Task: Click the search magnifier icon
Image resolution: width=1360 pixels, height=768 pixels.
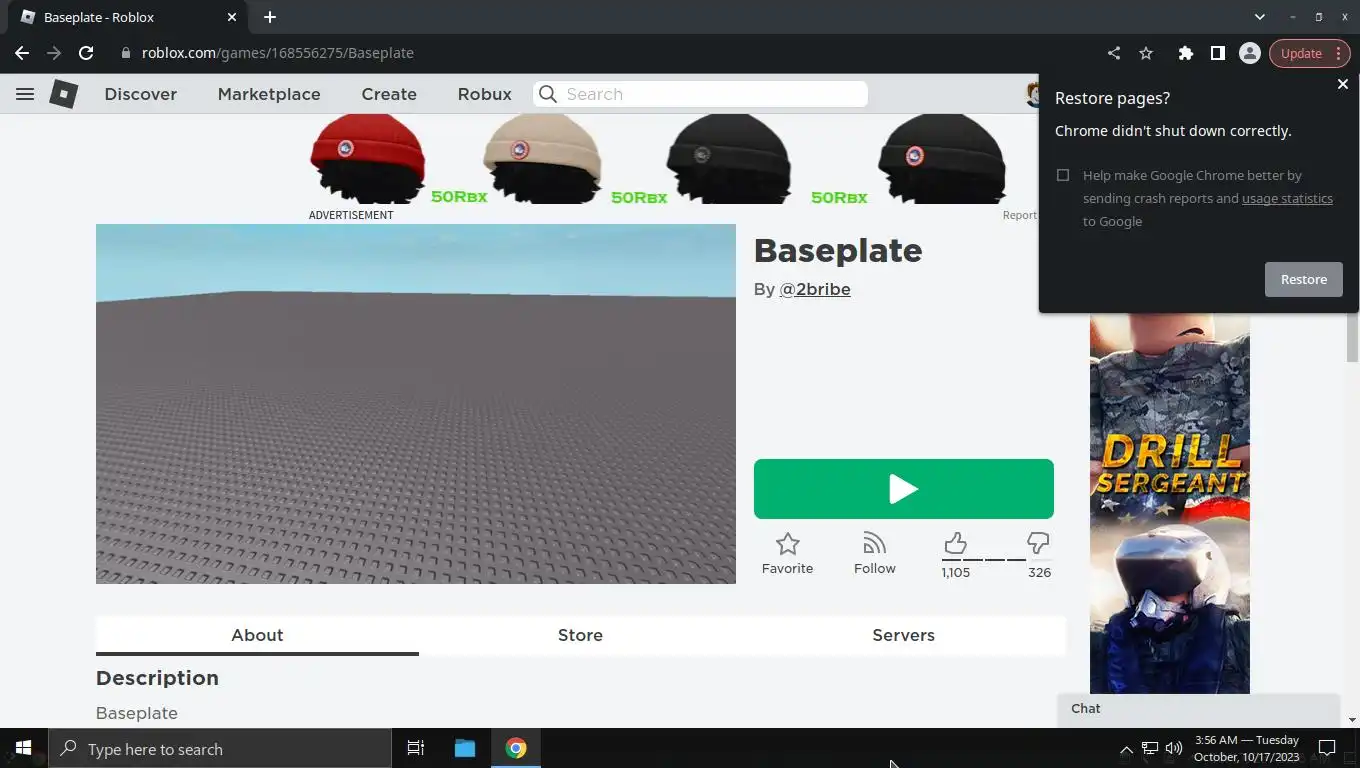Action: (x=547, y=94)
